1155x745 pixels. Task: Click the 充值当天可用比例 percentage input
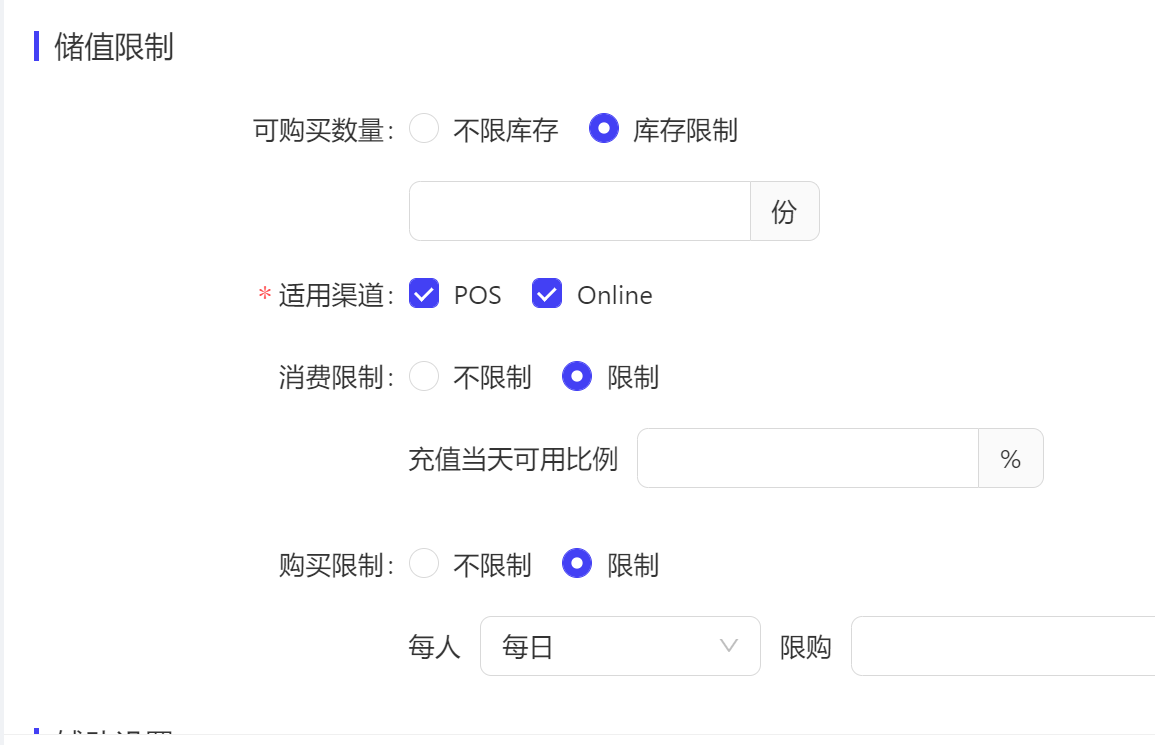(806, 458)
